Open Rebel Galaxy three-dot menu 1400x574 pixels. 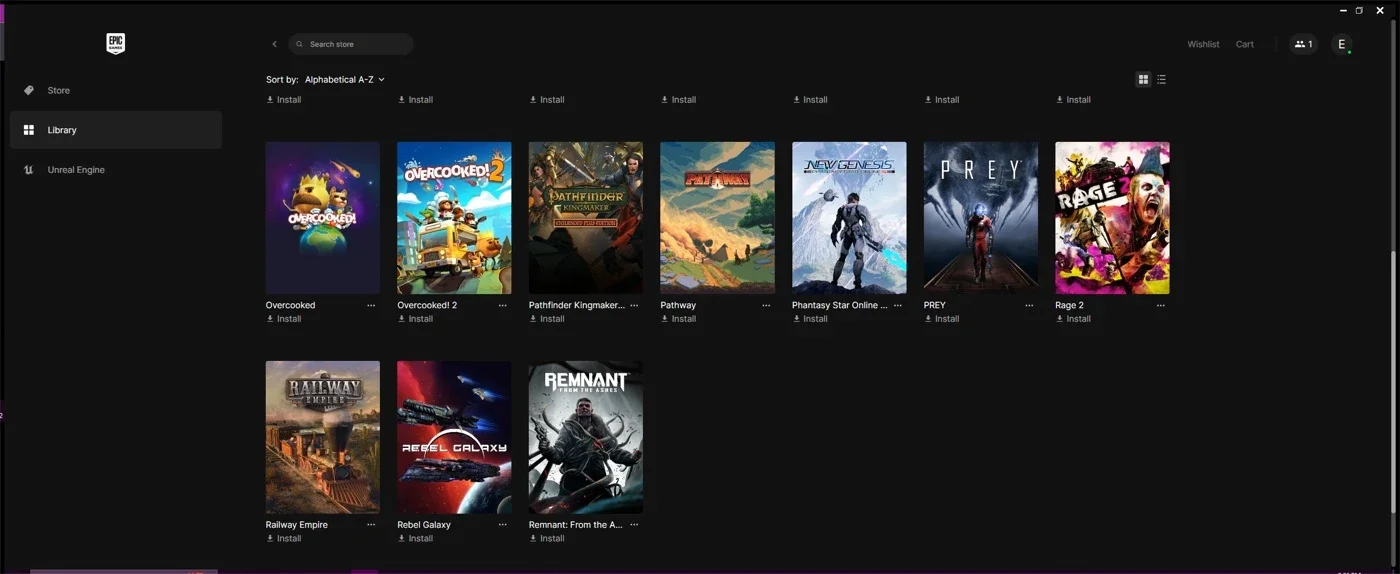pos(503,524)
